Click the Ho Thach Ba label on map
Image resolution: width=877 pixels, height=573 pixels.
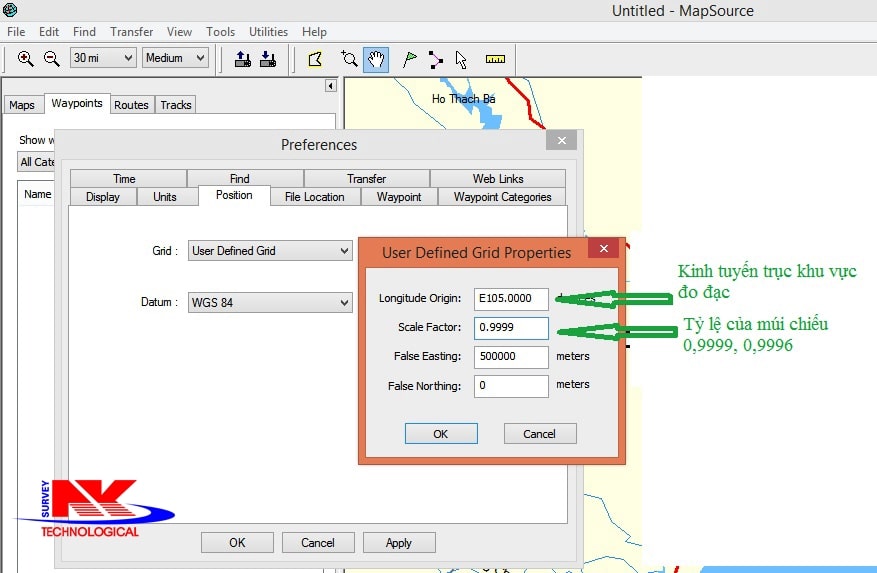(x=463, y=98)
